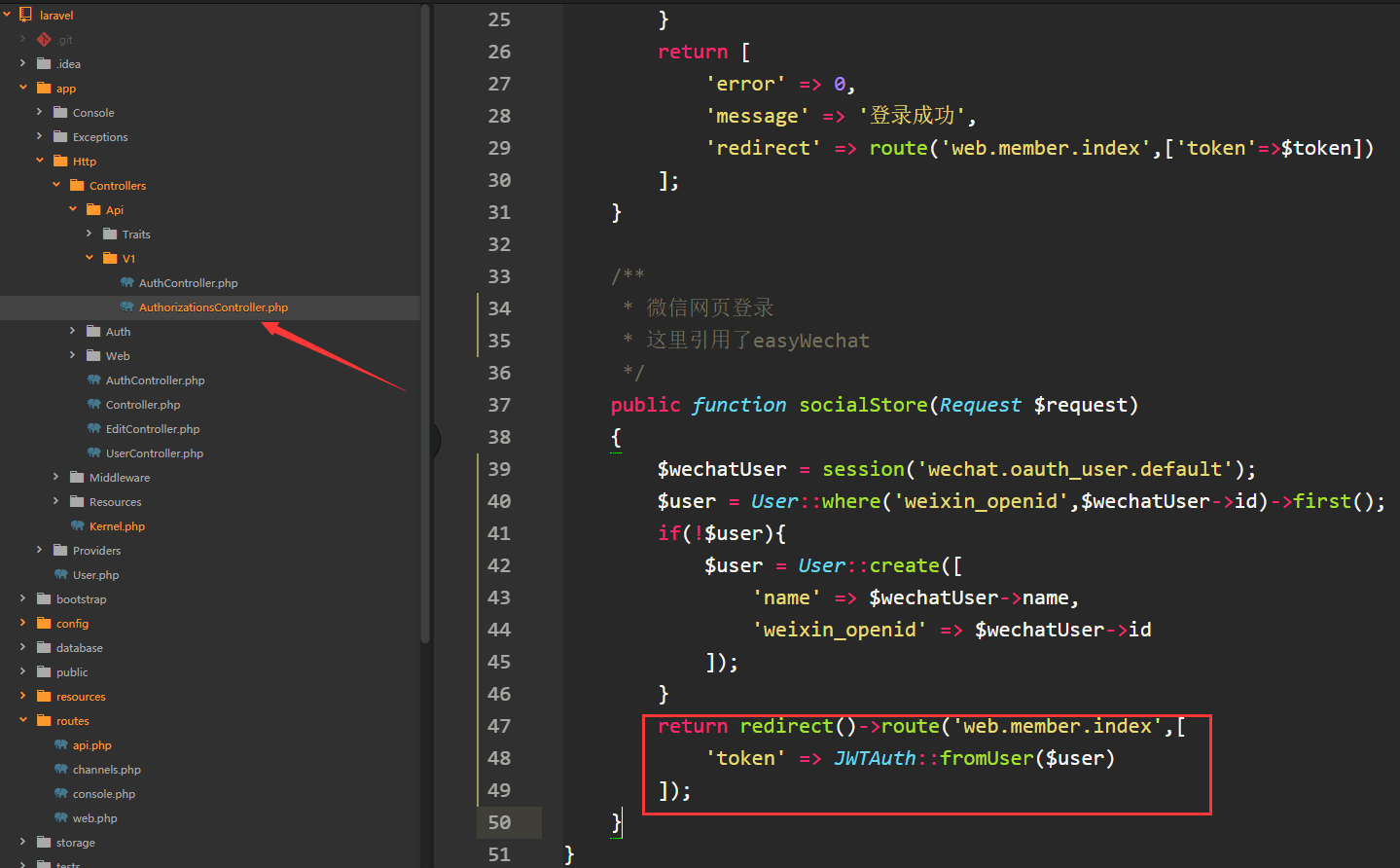Expand the Providers folder chevron

tap(39, 550)
